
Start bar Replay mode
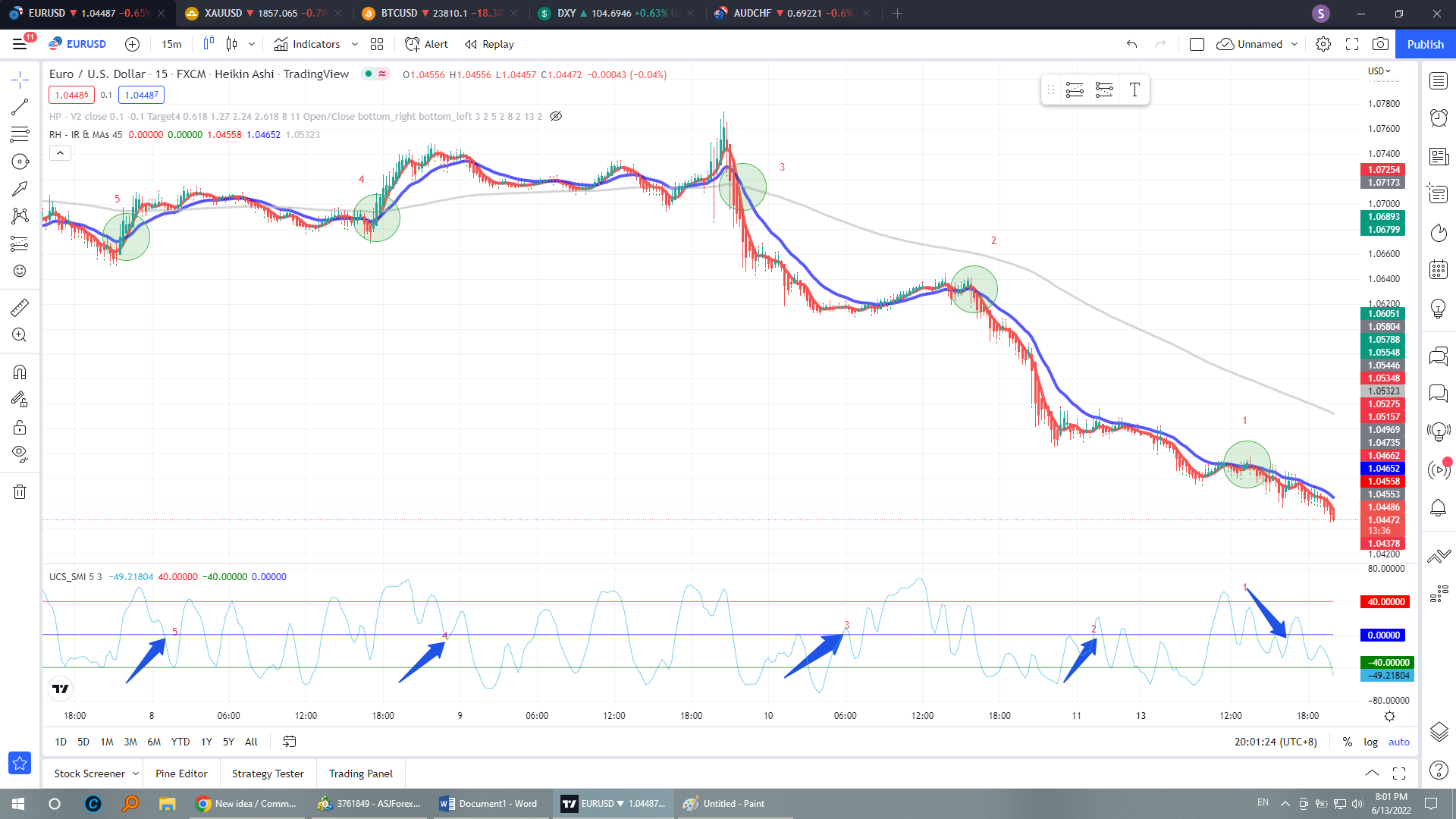[x=489, y=44]
